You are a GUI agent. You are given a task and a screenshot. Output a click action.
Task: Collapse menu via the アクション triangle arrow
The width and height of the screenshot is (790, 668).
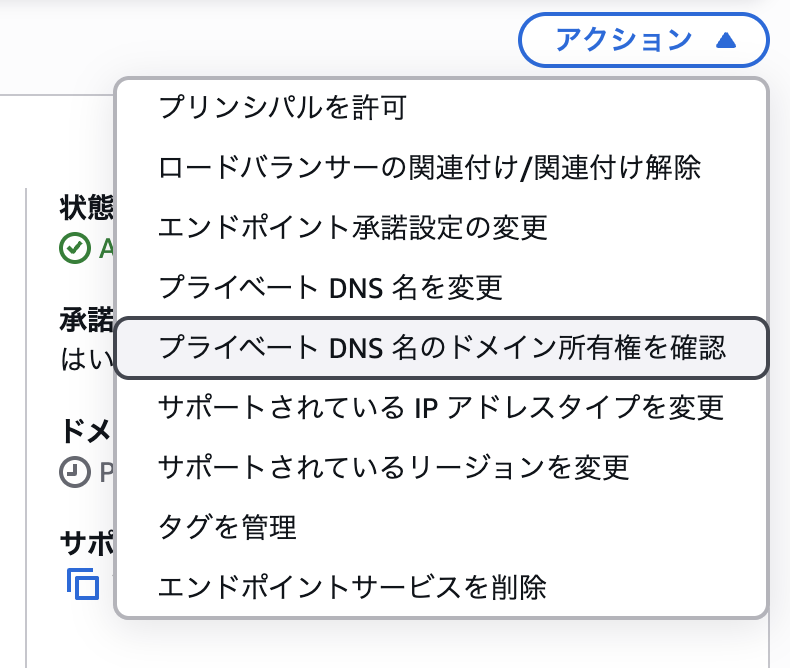click(726, 40)
